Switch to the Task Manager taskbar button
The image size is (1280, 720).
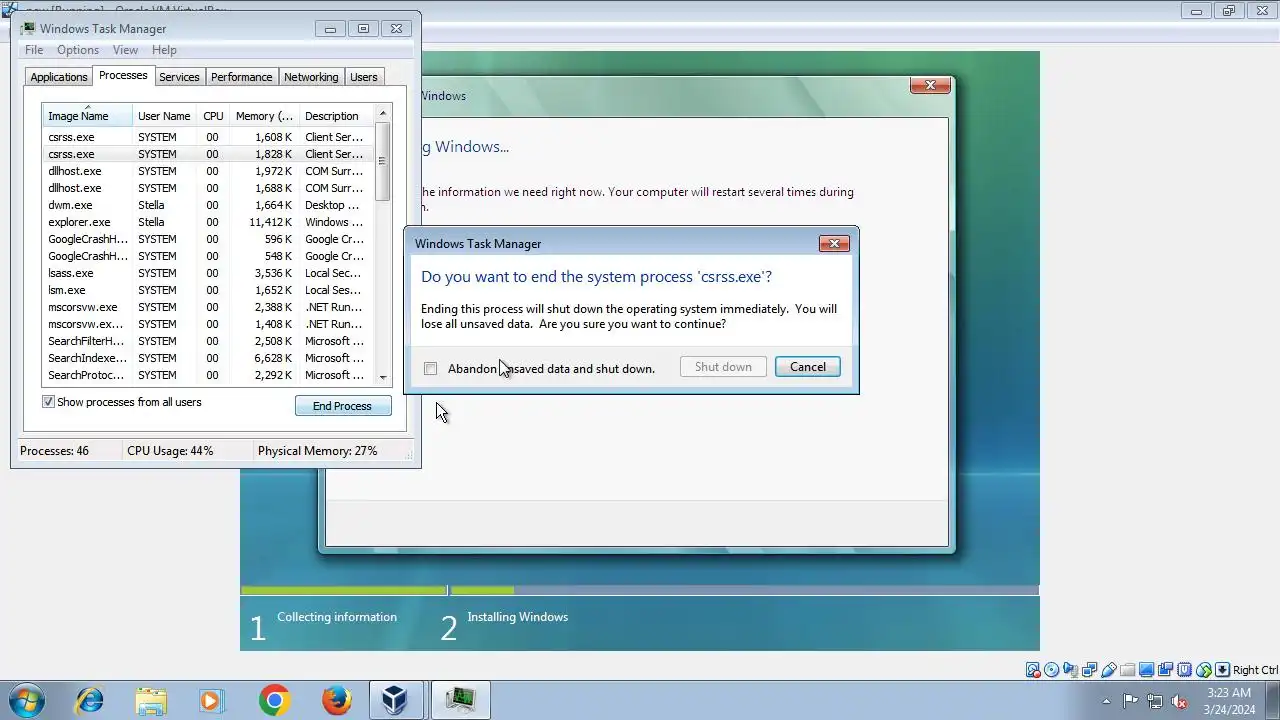(x=460, y=700)
